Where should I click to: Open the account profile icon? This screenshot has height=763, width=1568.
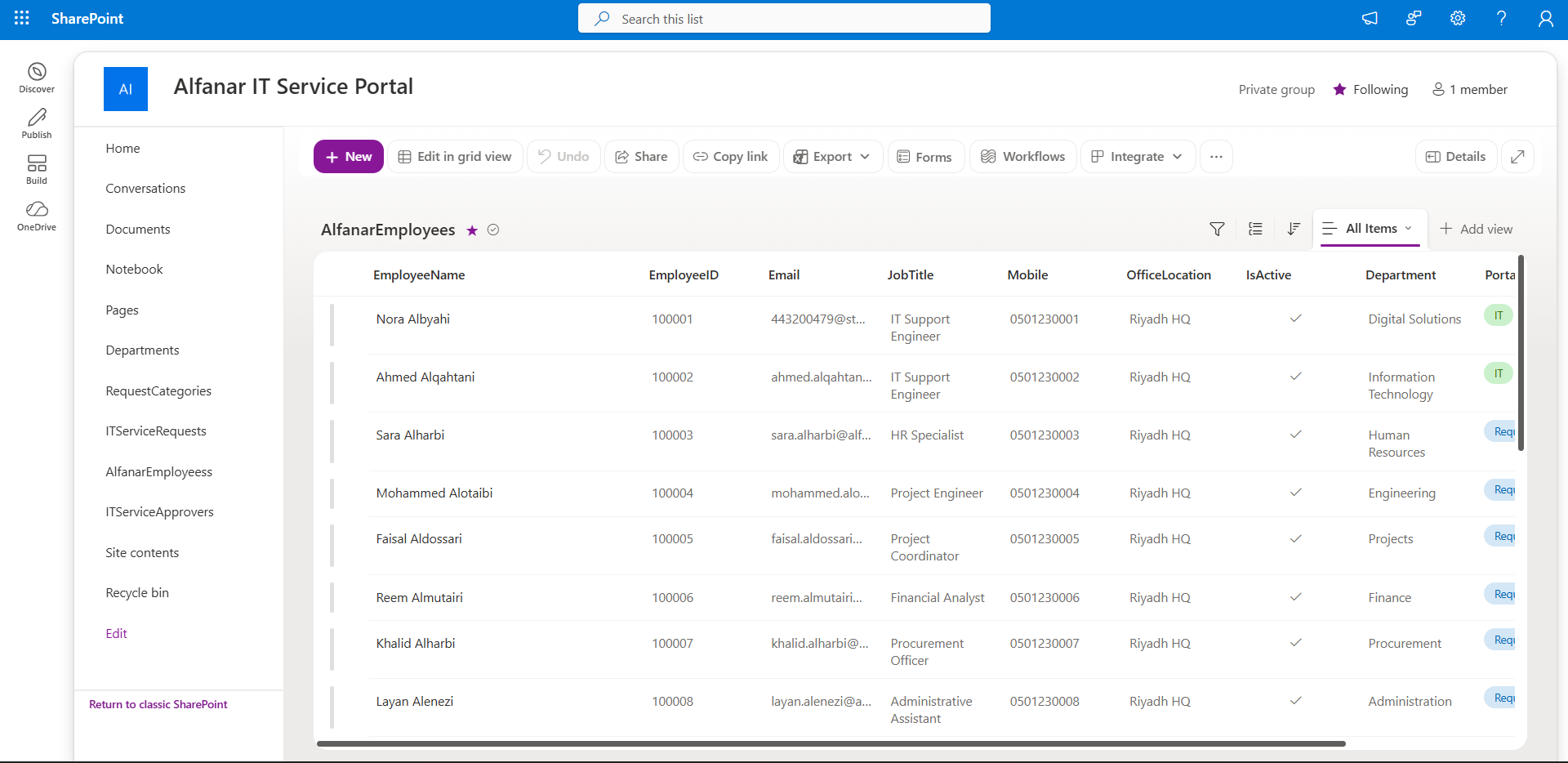tap(1545, 18)
